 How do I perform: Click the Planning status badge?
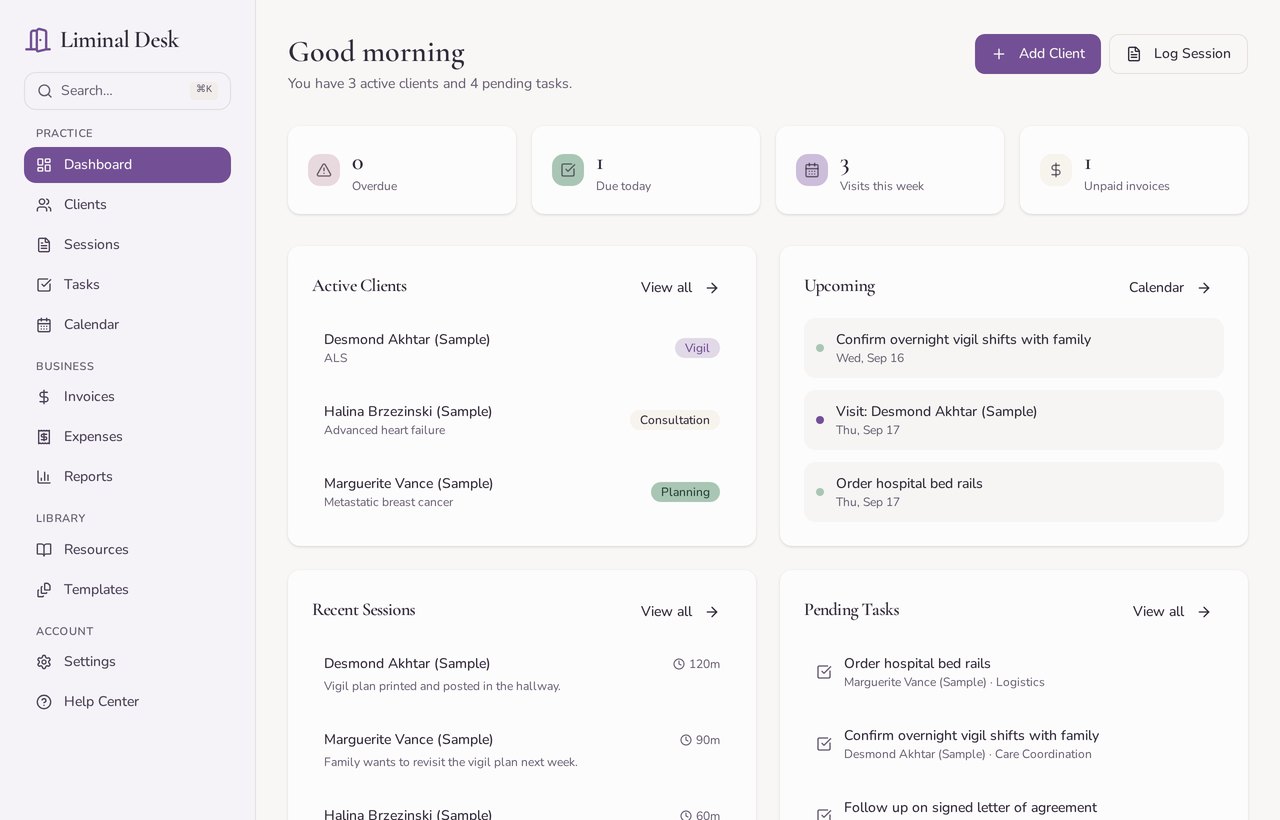tap(685, 492)
